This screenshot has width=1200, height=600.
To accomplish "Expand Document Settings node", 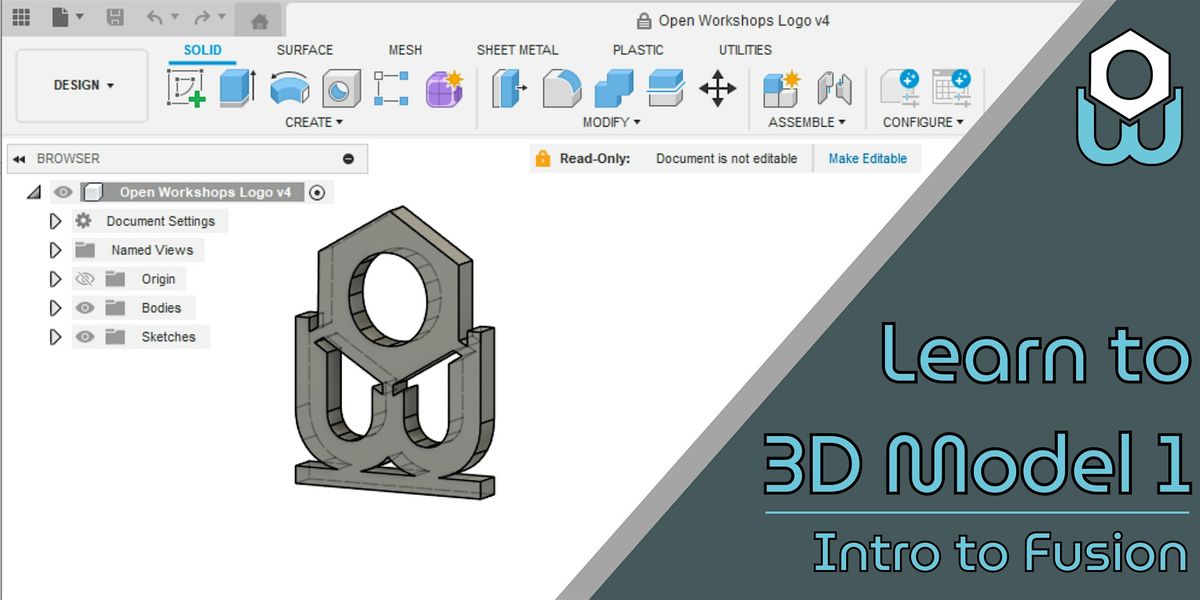I will [55, 221].
